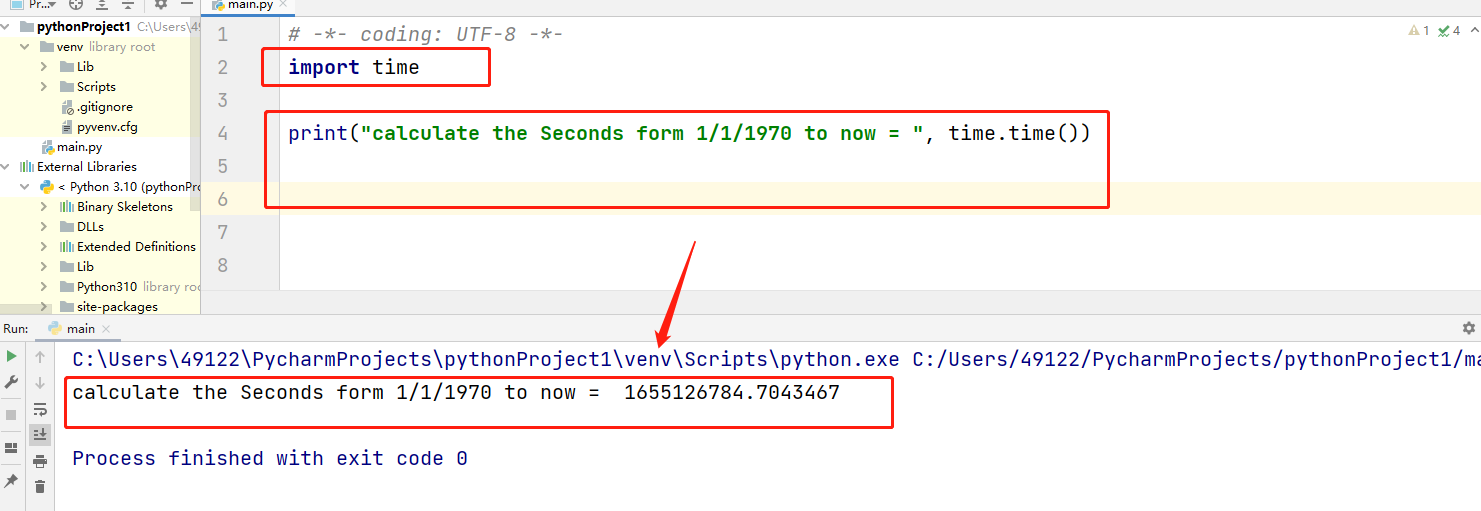Click Down the Stack Trace arrow

(x=40, y=382)
